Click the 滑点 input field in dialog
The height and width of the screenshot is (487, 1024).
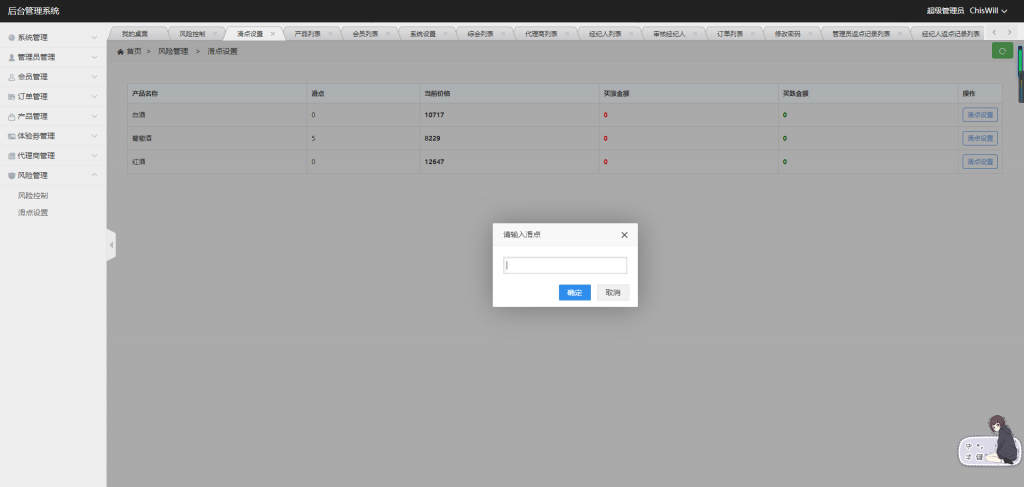pyautogui.click(x=565, y=266)
